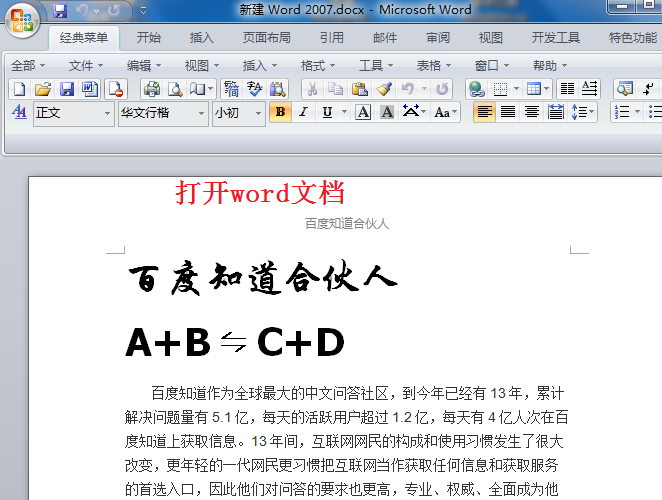Screen dimensions: 662x500
Task: Click the Office Button orb
Action: tap(22, 20)
